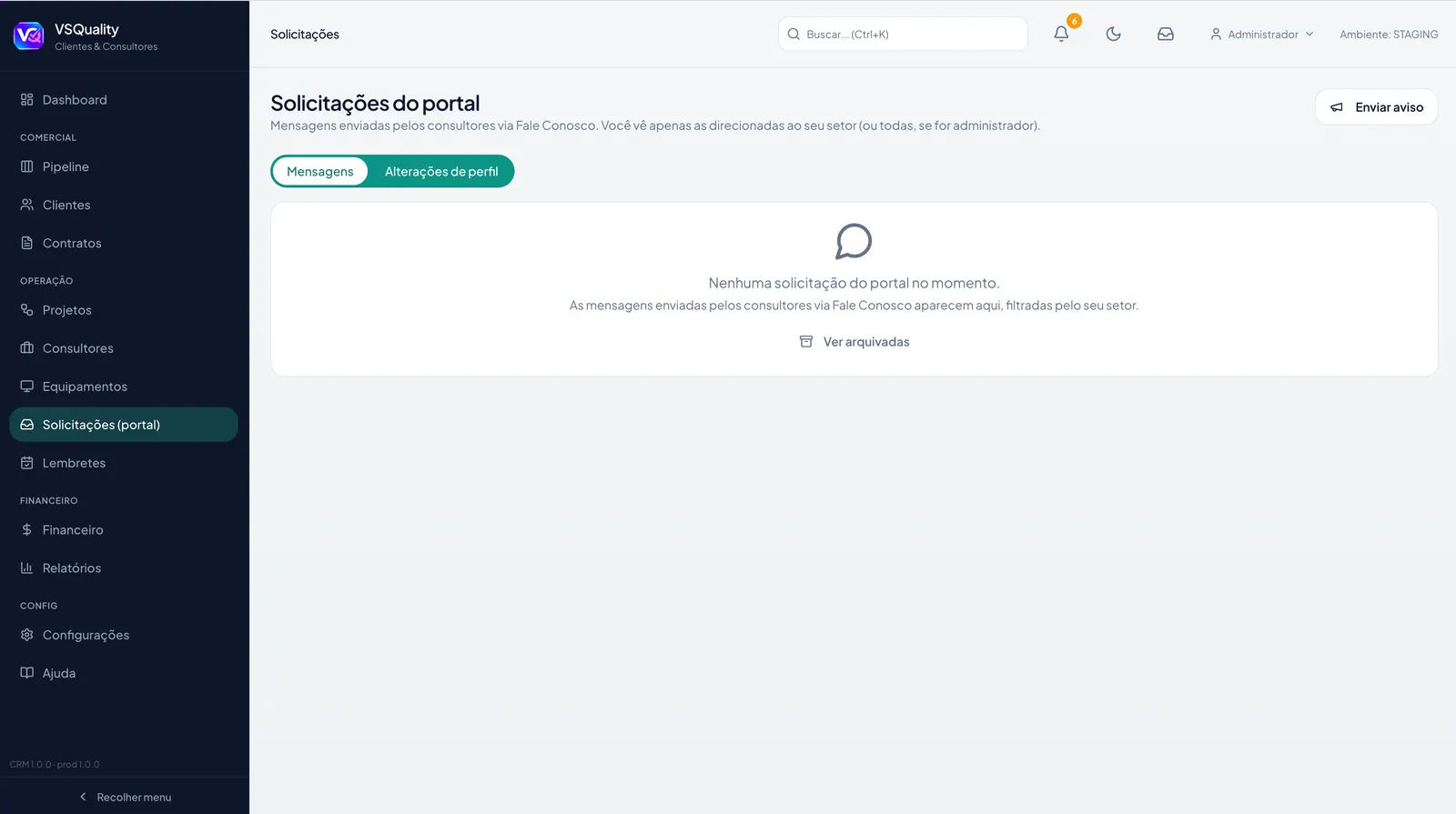The image size is (1456, 814).
Task: Click the Ver arquivadas link
Action: (x=854, y=342)
